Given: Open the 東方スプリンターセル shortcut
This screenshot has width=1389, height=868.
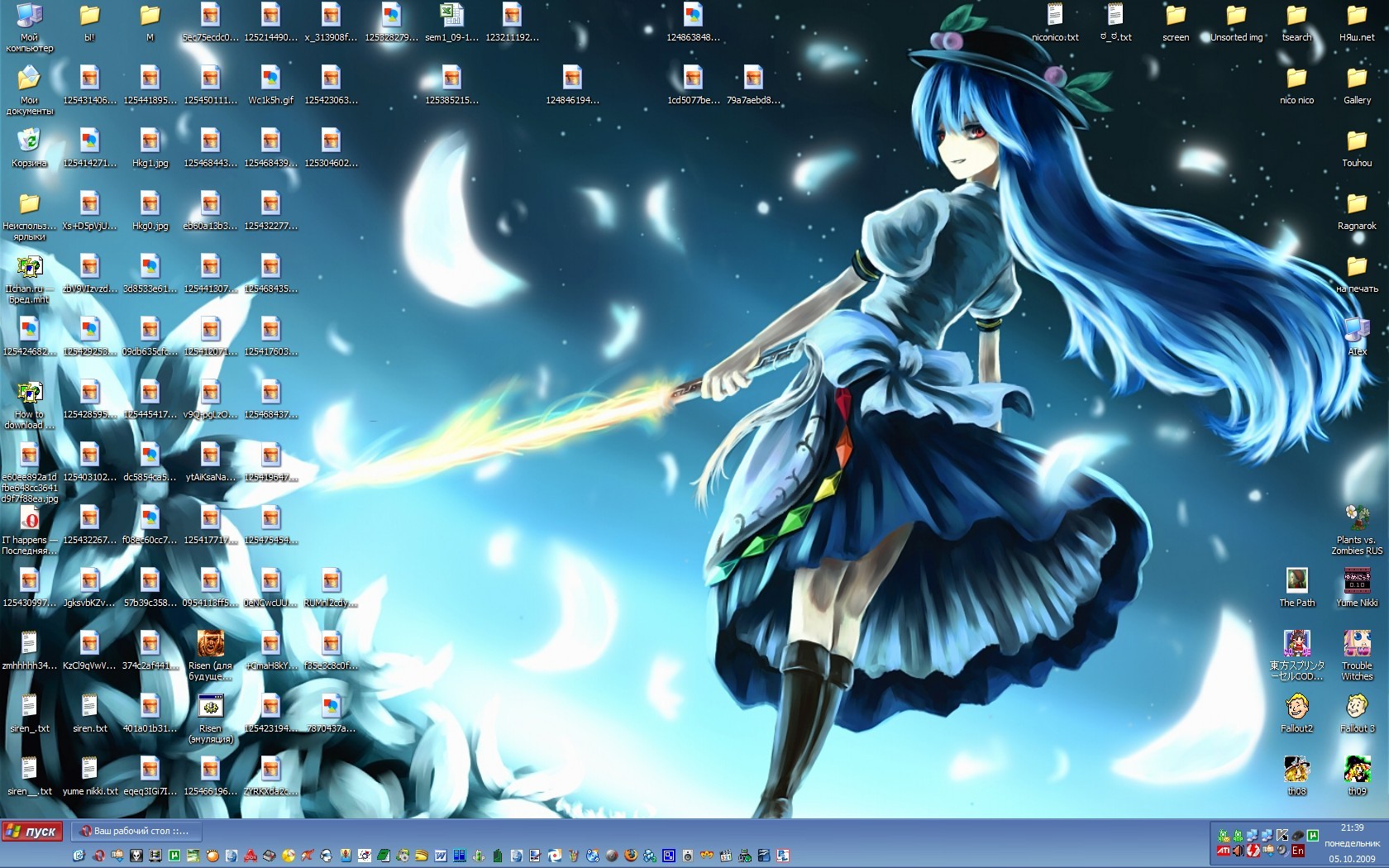Looking at the screenshot, I should pyautogui.click(x=1296, y=655).
